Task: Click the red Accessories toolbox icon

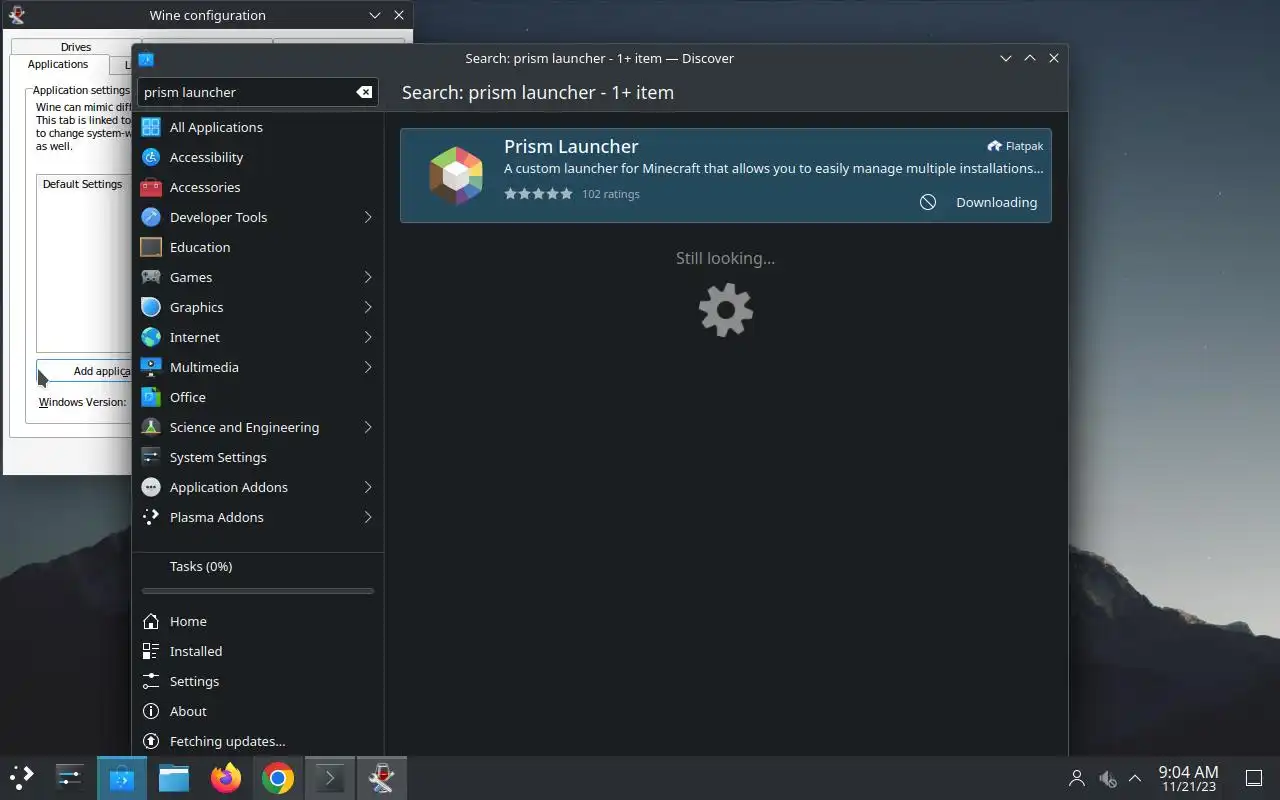Action: pos(151,187)
